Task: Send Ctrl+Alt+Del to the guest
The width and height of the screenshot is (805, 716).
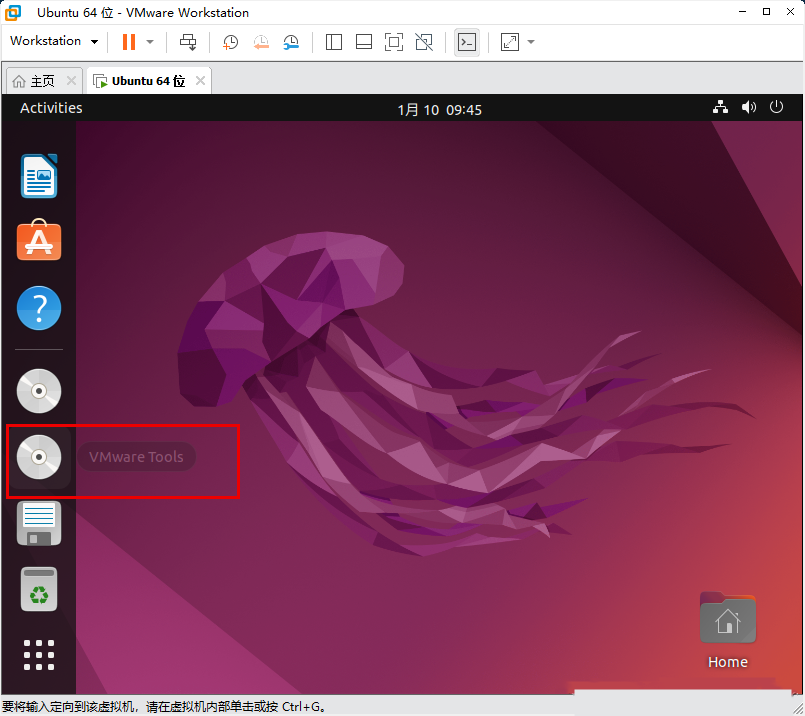Action: click(x=188, y=41)
